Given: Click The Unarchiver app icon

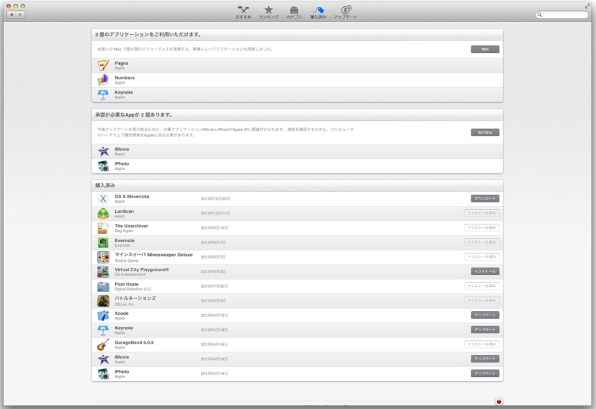Looking at the screenshot, I should pyautogui.click(x=103, y=228).
